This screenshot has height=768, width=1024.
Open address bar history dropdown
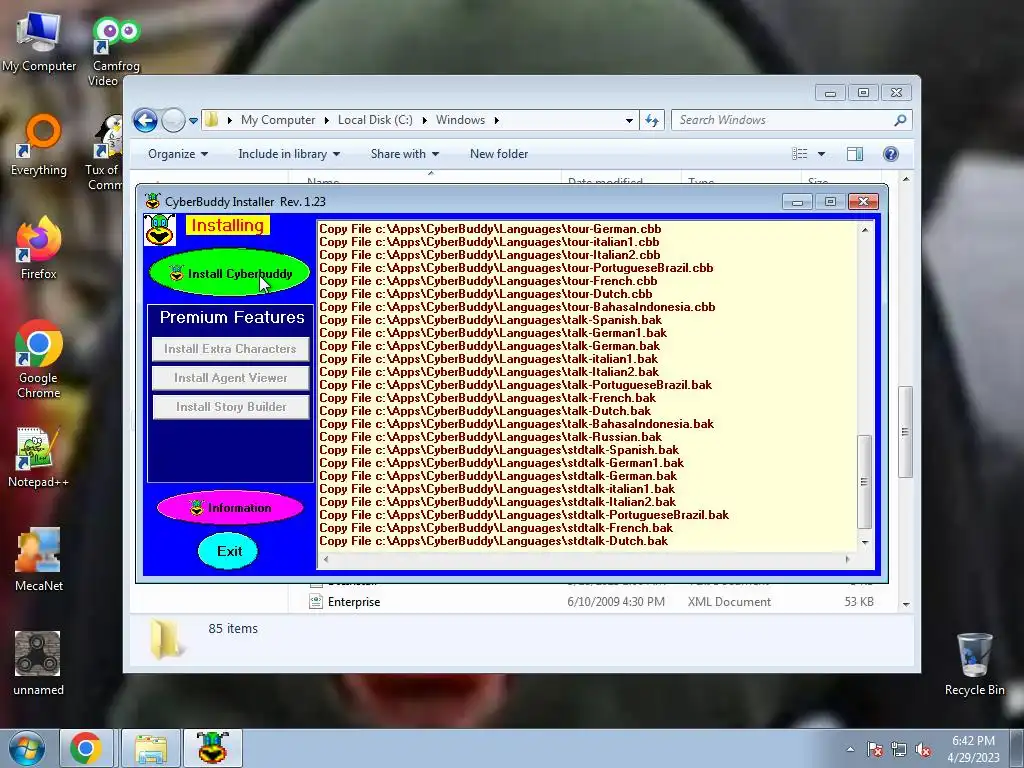(x=629, y=120)
